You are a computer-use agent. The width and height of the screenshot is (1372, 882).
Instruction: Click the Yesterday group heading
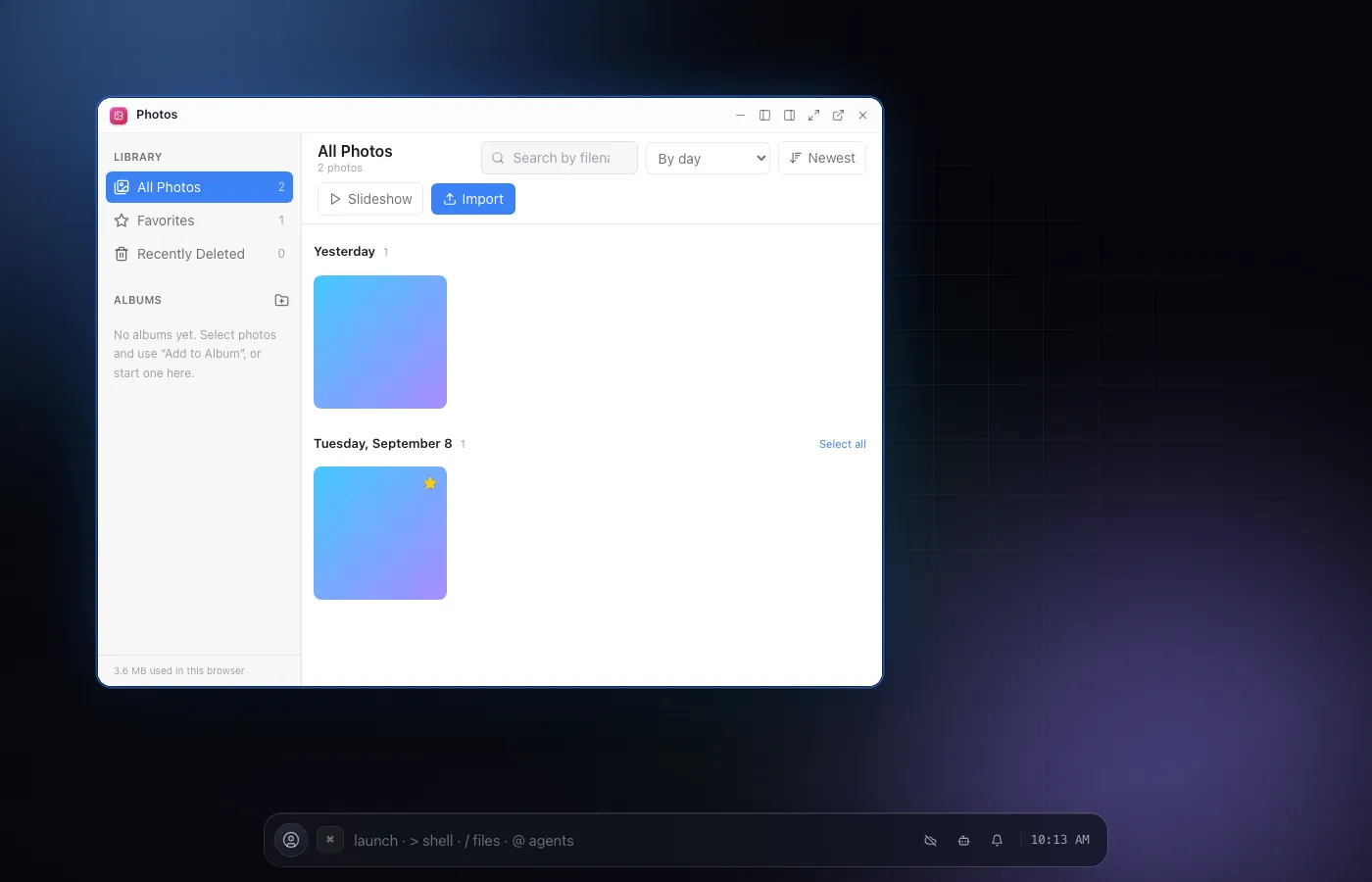pos(344,252)
